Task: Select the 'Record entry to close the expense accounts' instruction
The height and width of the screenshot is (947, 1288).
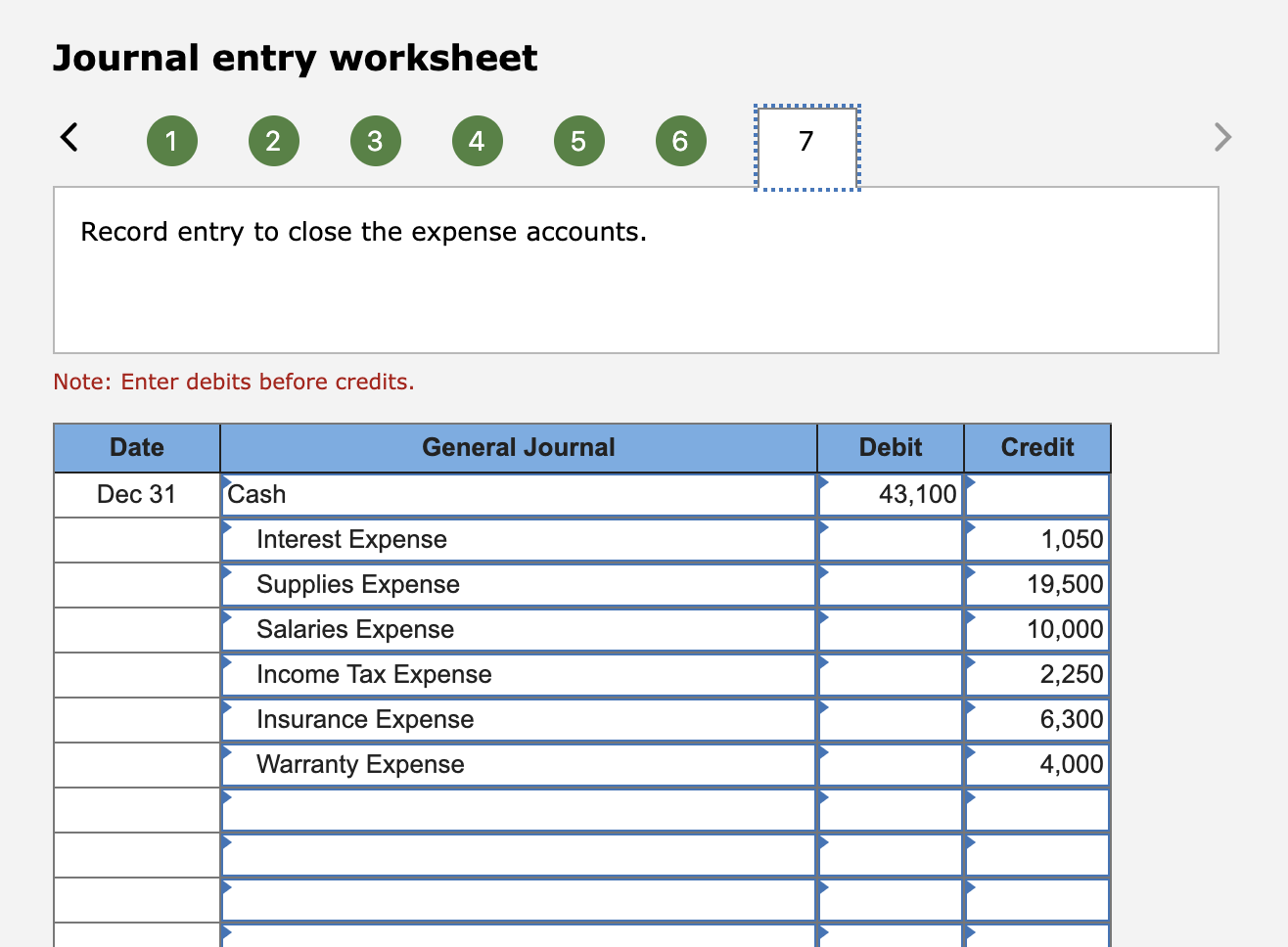Action: [364, 233]
